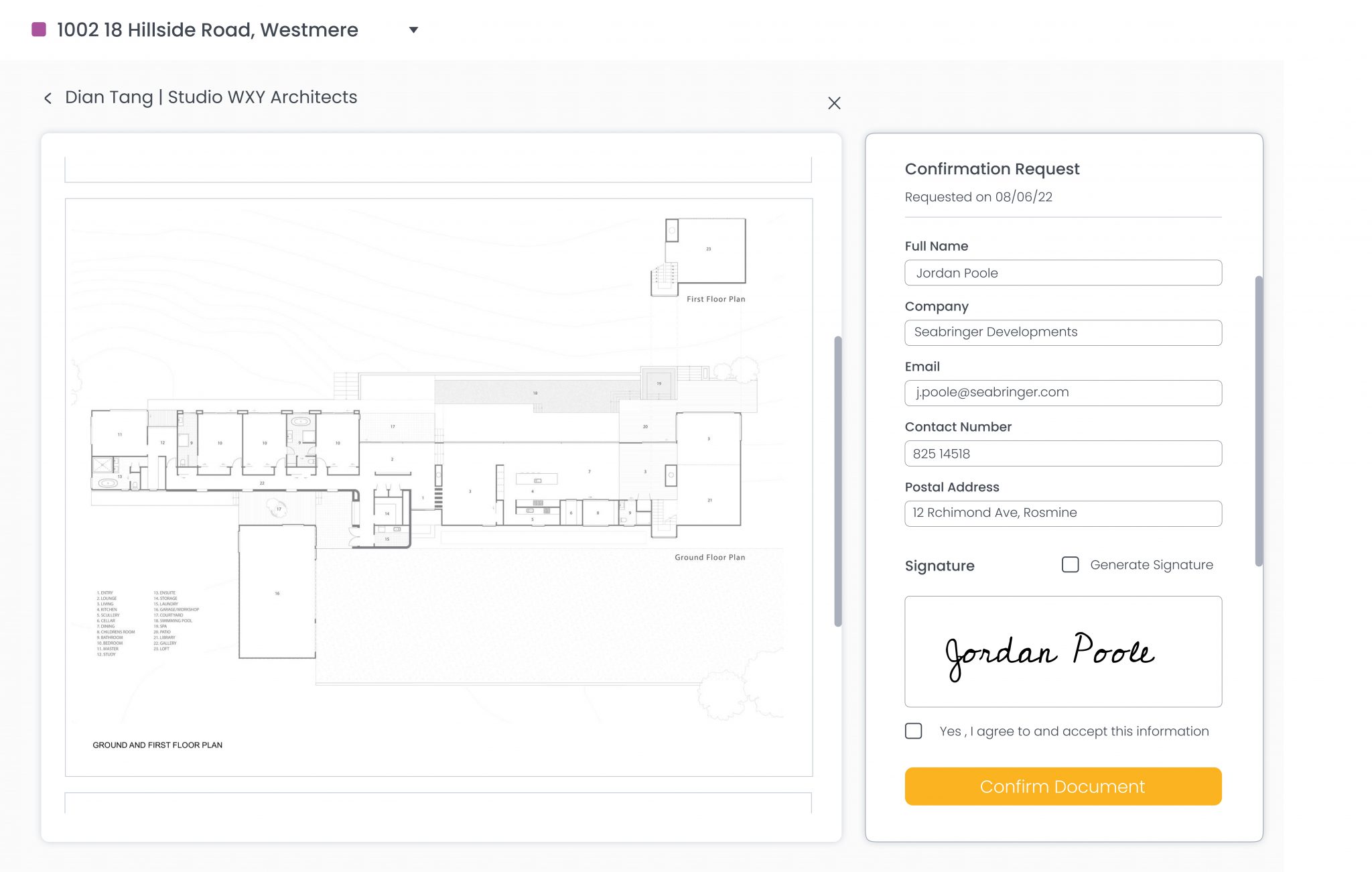Click the 1002 18 Hillside Road project title
The width and height of the screenshot is (1372, 872).
[x=208, y=29]
